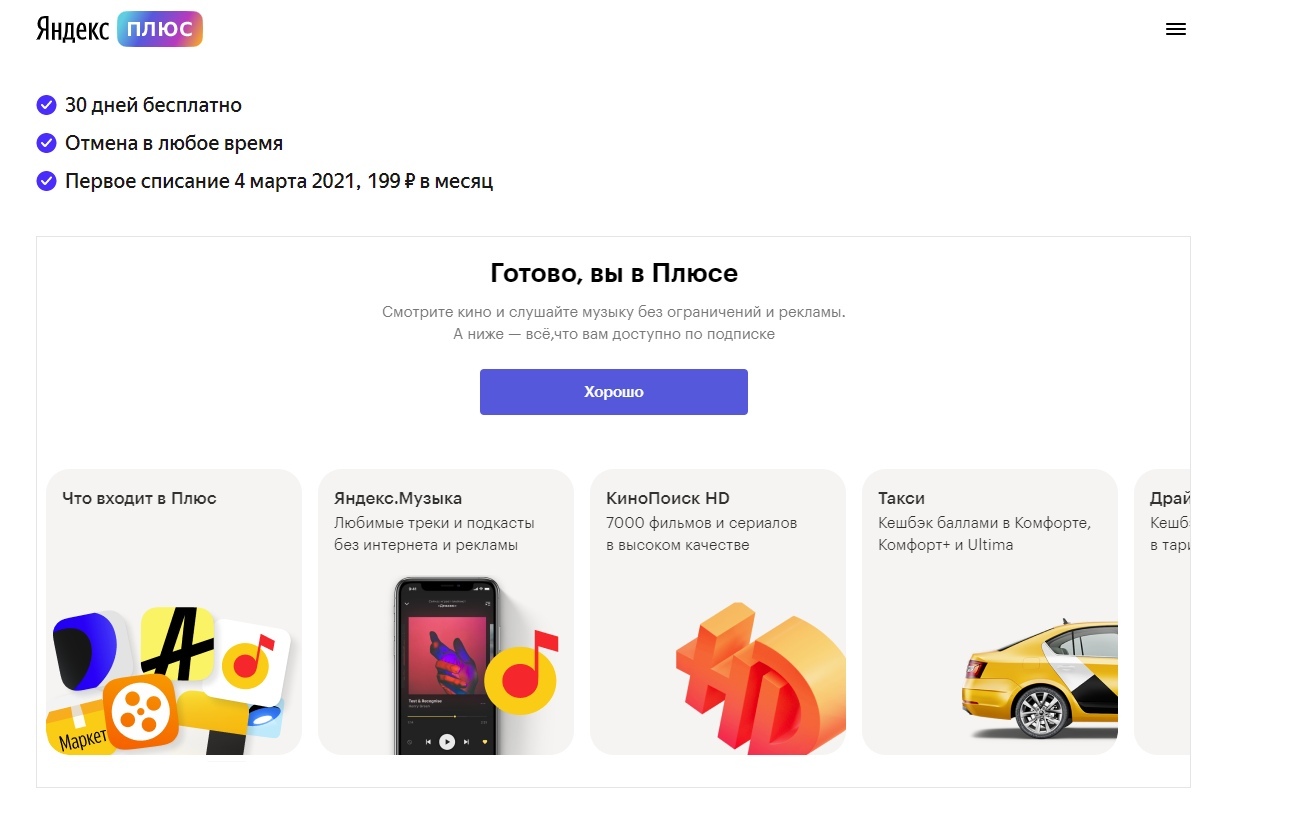The height and width of the screenshot is (838, 1299).
Task: Select the Такси card title
Action: click(x=901, y=498)
